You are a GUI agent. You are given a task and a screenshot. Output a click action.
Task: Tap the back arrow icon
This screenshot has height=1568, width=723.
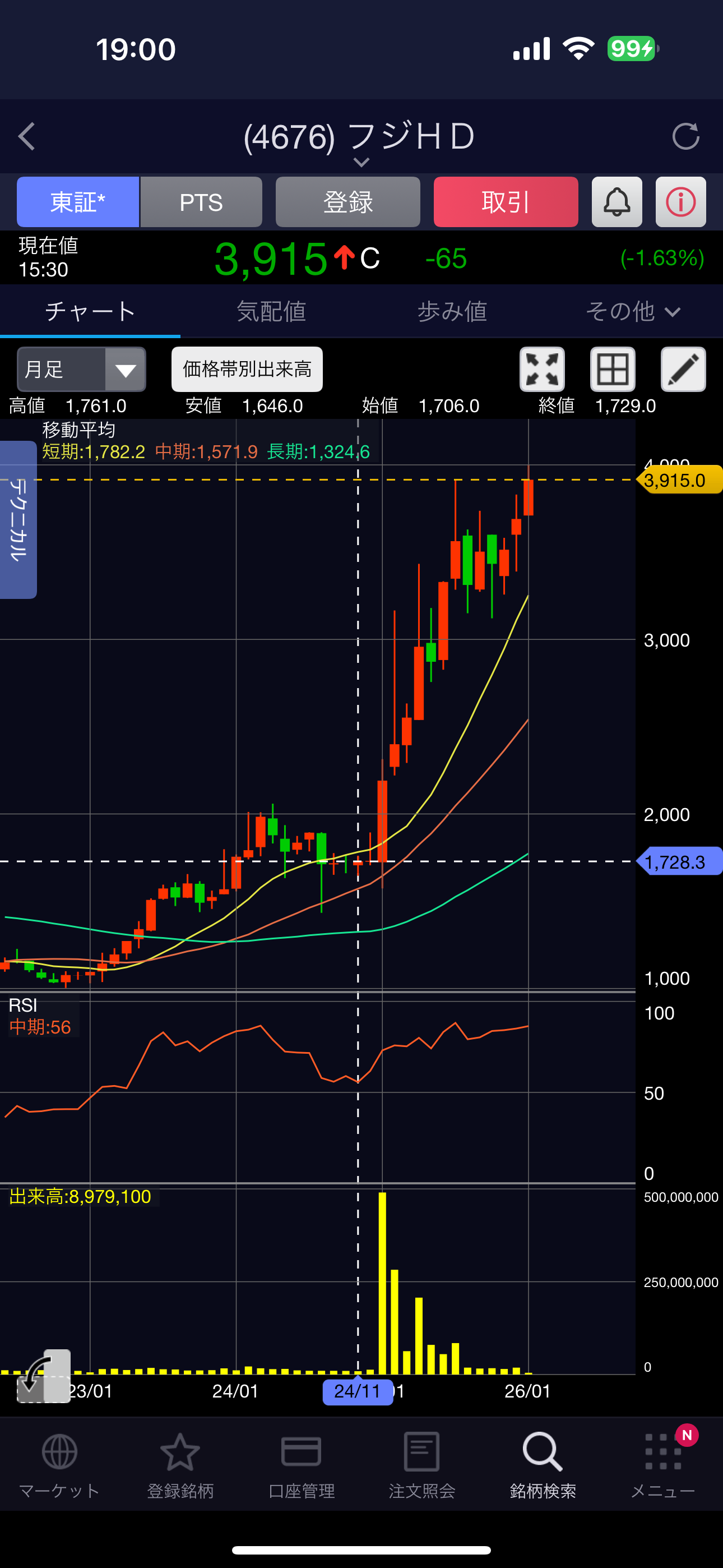point(27,136)
